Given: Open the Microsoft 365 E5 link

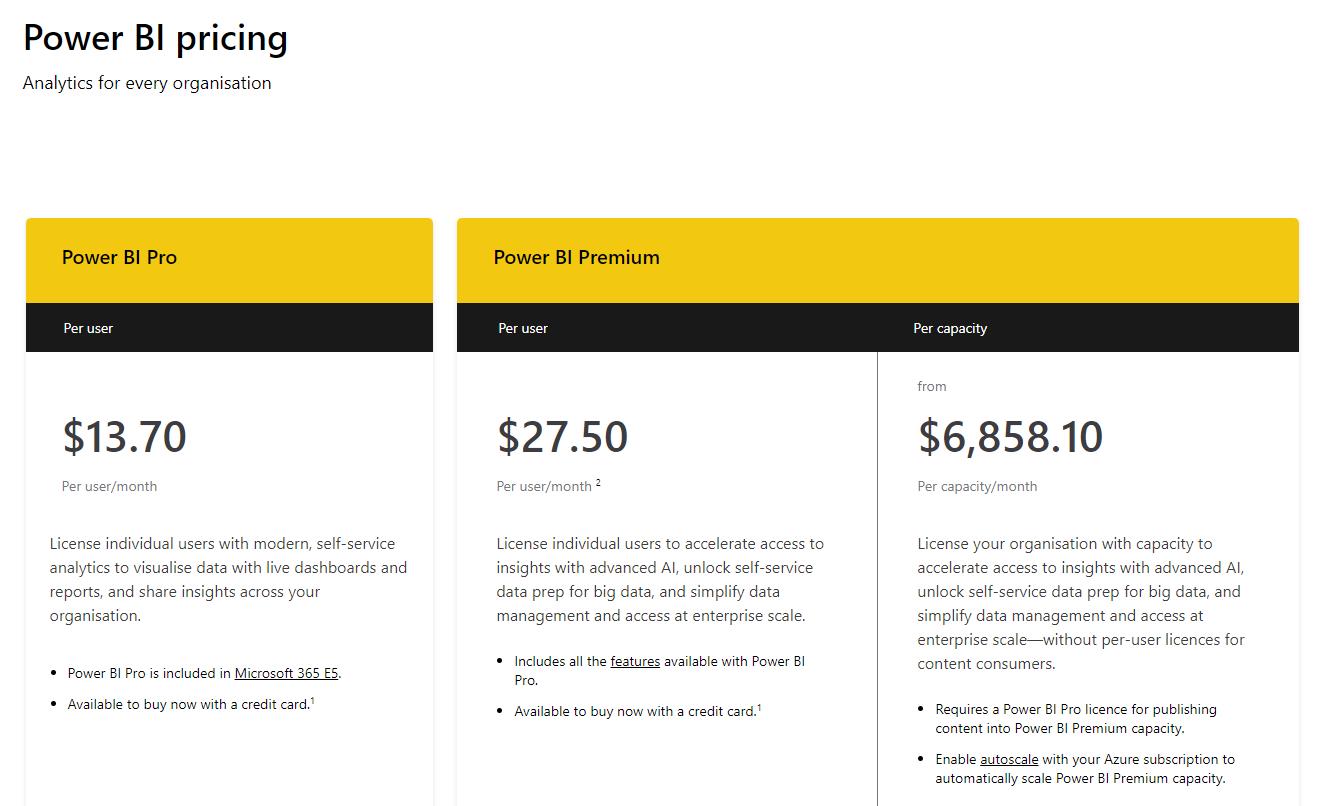Looking at the screenshot, I should [x=287, y=674].
